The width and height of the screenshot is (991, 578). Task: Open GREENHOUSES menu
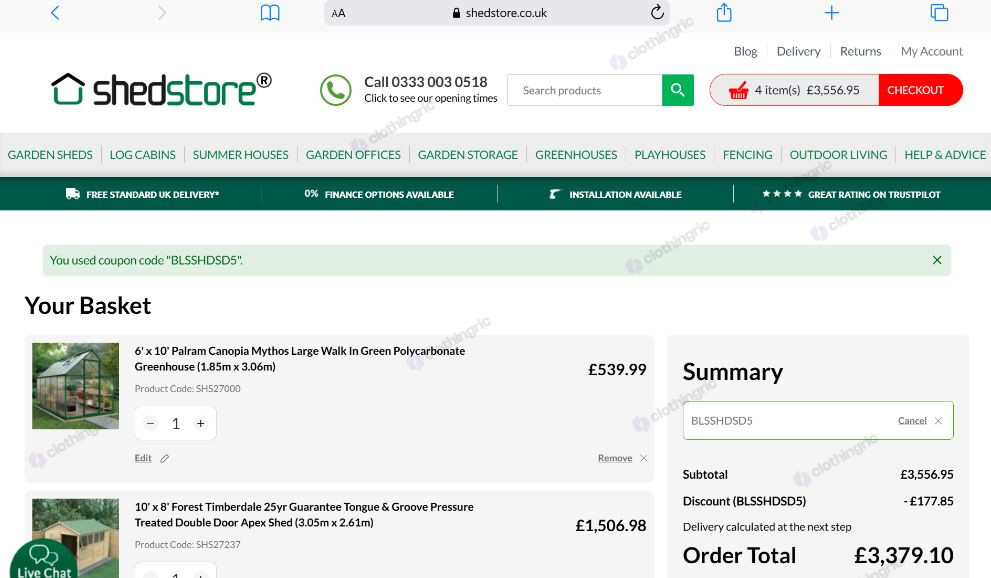[x=576, y=155]
